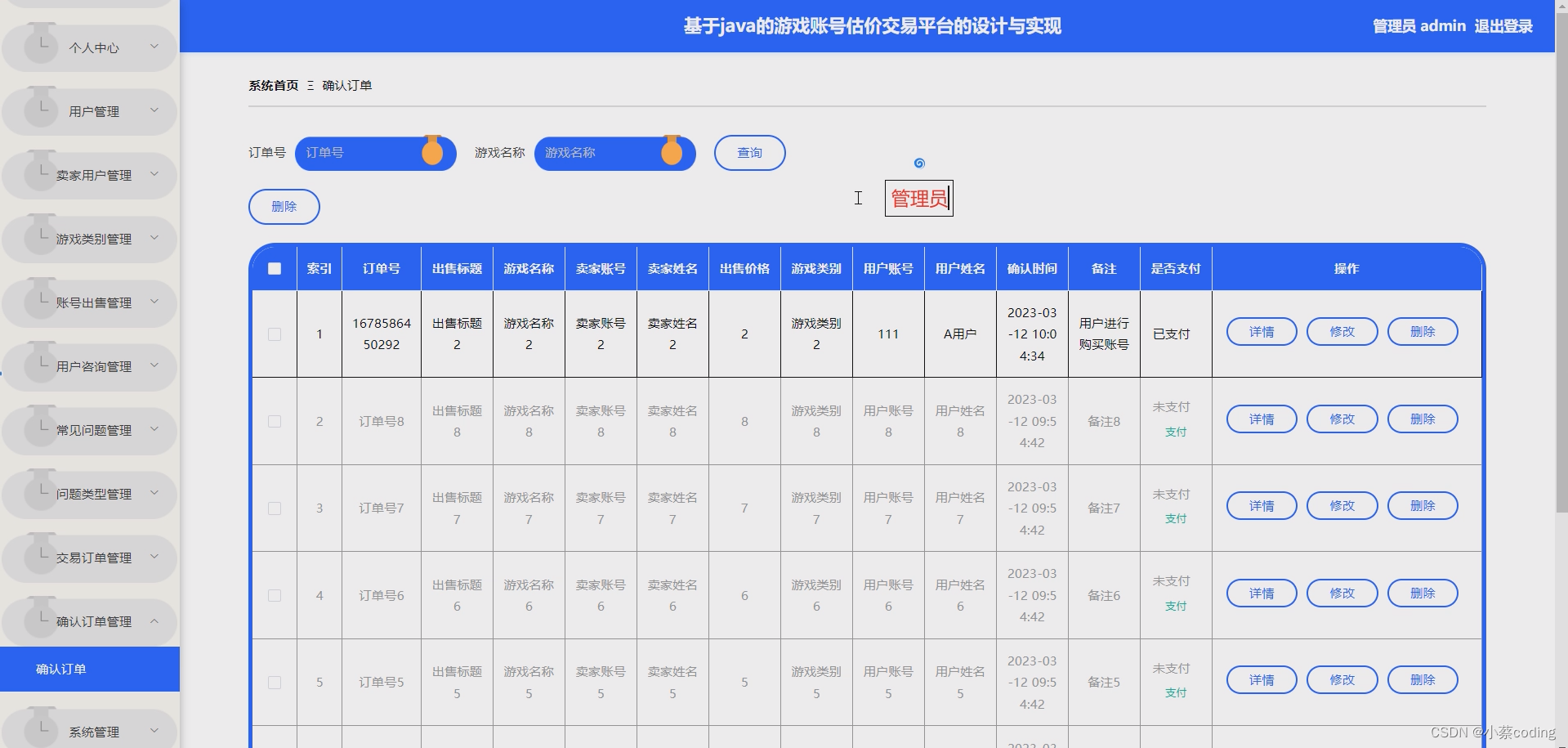Image resolution: width=1568 pixels, height=748 pixels.
Task: Expand the 问题类型管理 menu chevron
Action: pyautogui.click(x=154, y=493)
